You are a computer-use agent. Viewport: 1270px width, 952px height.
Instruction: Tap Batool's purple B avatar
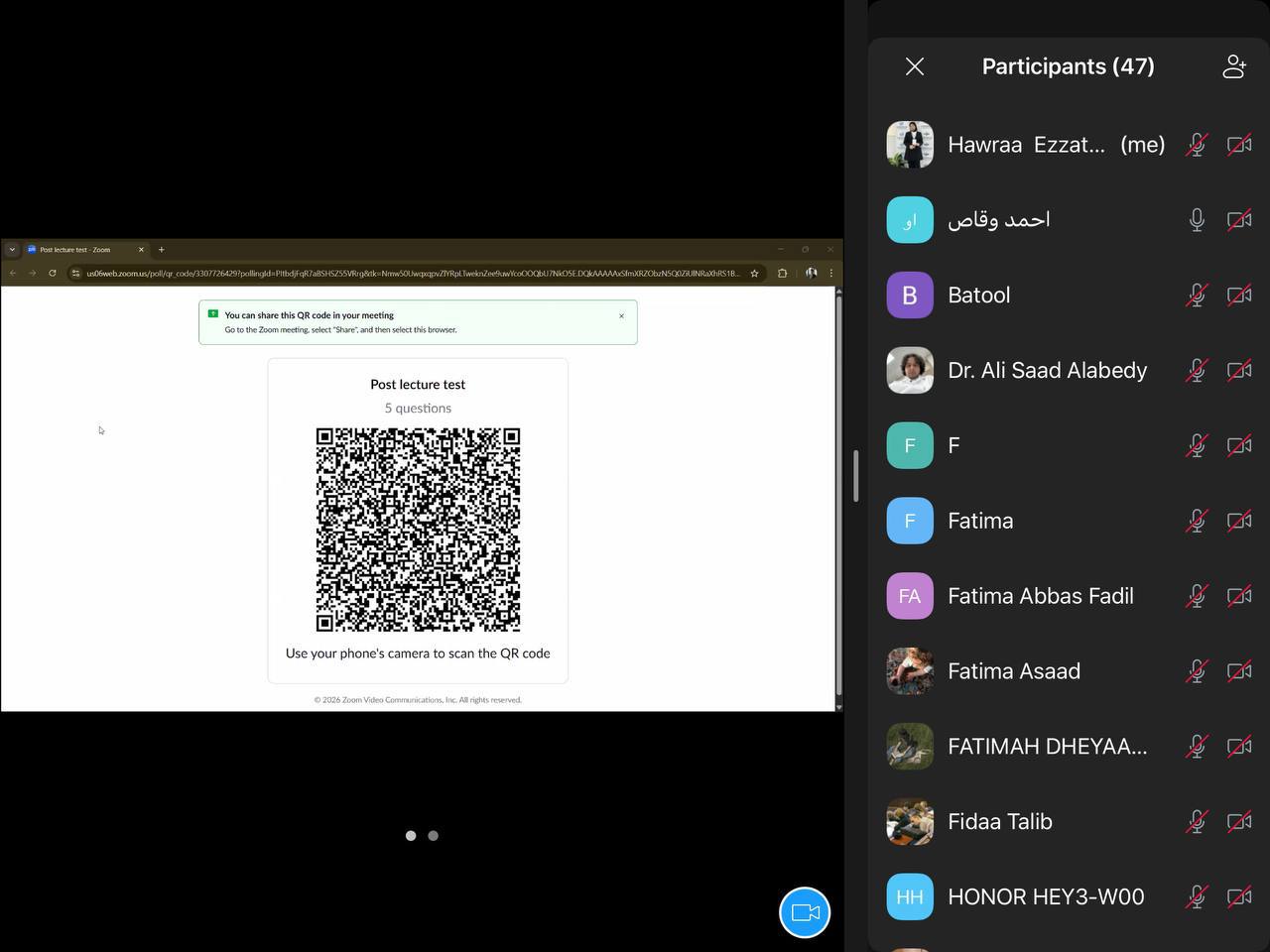pyautogui.click(x=910, y=296)
